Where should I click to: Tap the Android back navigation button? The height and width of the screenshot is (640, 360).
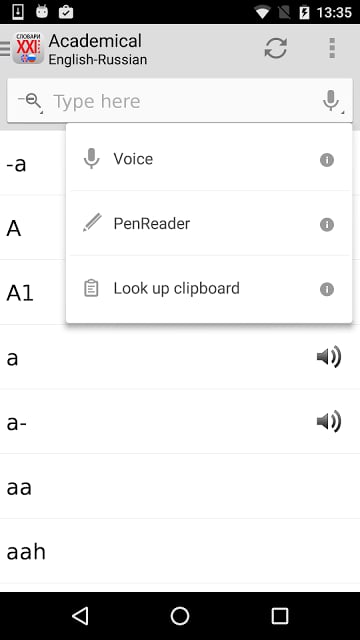tap(80, 616)
